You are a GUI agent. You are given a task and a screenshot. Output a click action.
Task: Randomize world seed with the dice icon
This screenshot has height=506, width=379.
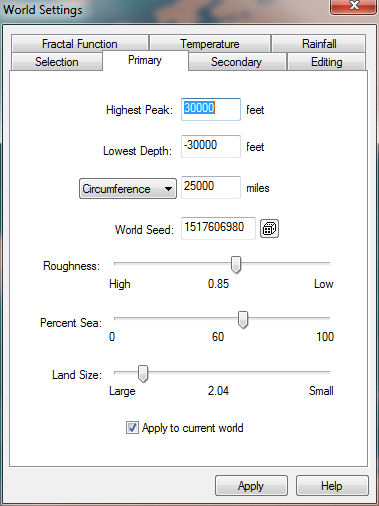point(269,229)
